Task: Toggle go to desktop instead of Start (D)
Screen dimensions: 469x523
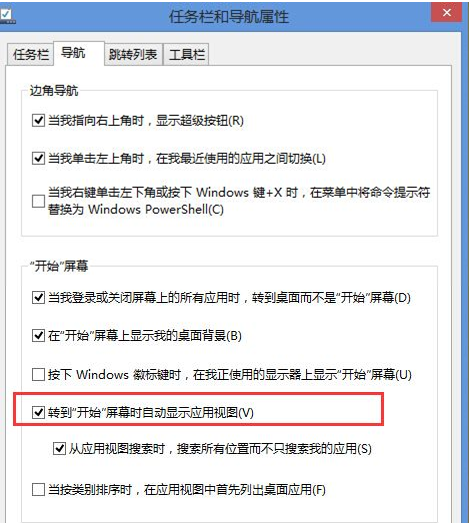Action: click(x=38, y=297)
